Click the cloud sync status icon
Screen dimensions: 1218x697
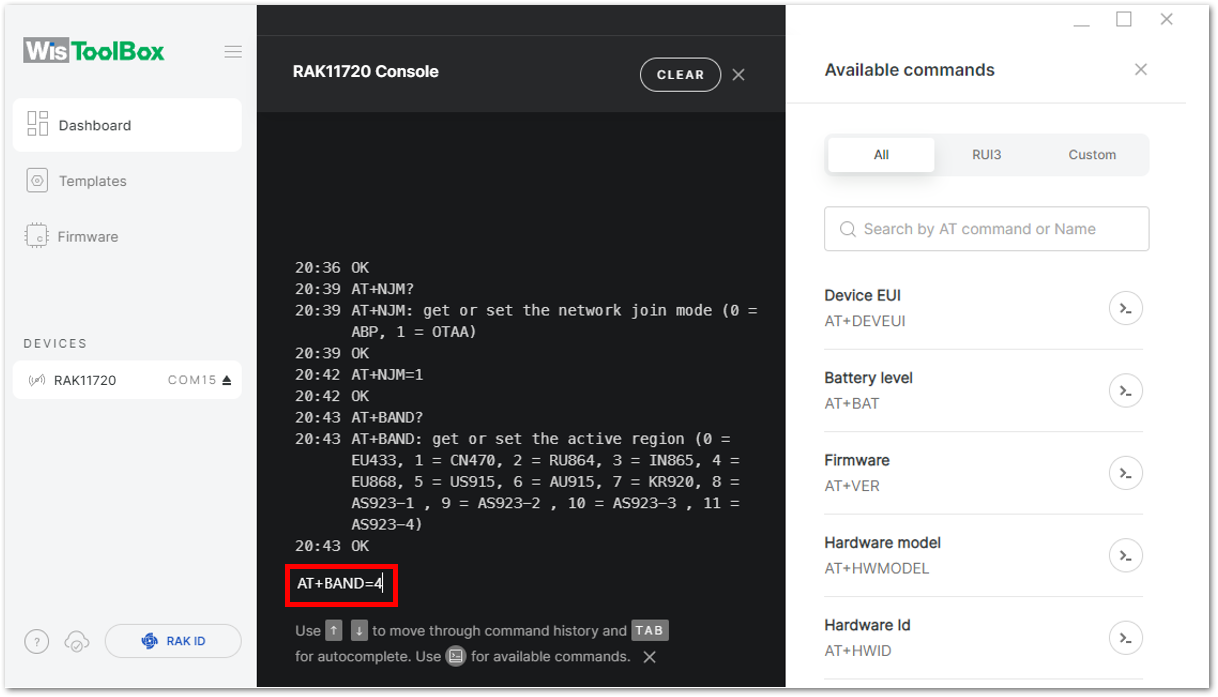76,642
